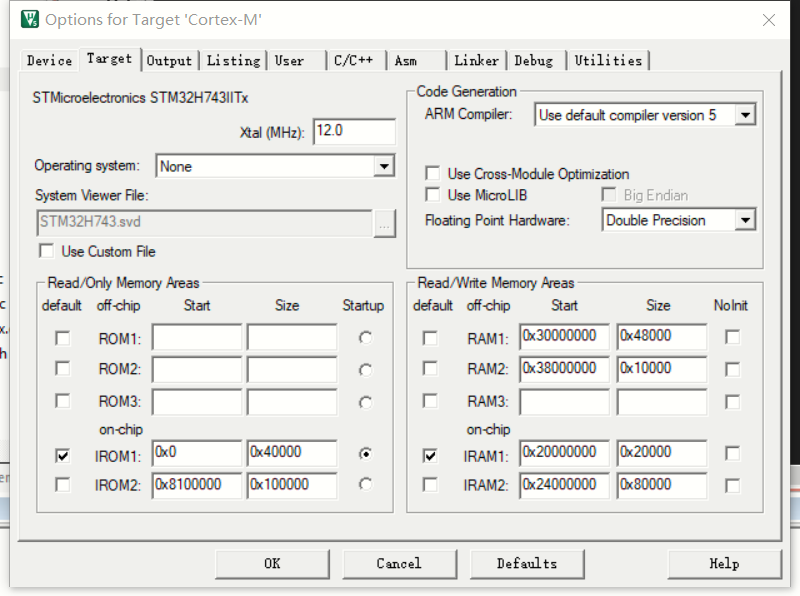Check the IRAM2 default checkbox
The width and height of the screenshot is (800, 596).
[430, 484]
